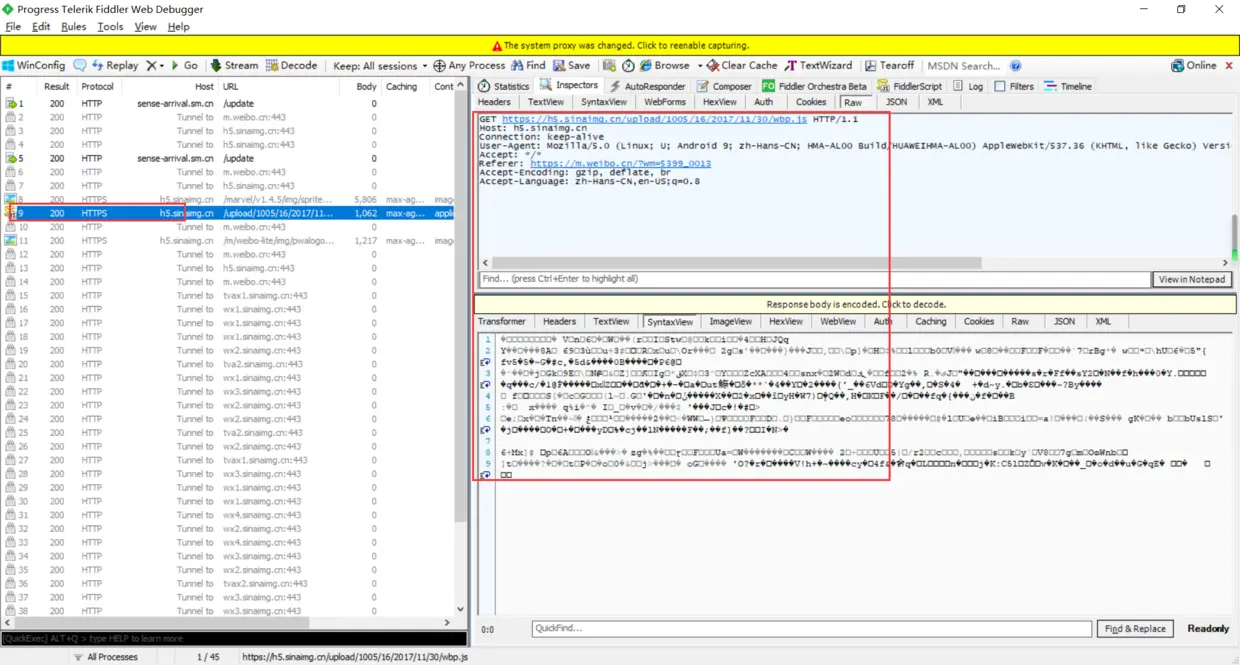Image resolution: width=1240 pixels, height=665 pixels.
Task: Open the Remove sessions dropdown arrow
Action: (x=162, y=65)
